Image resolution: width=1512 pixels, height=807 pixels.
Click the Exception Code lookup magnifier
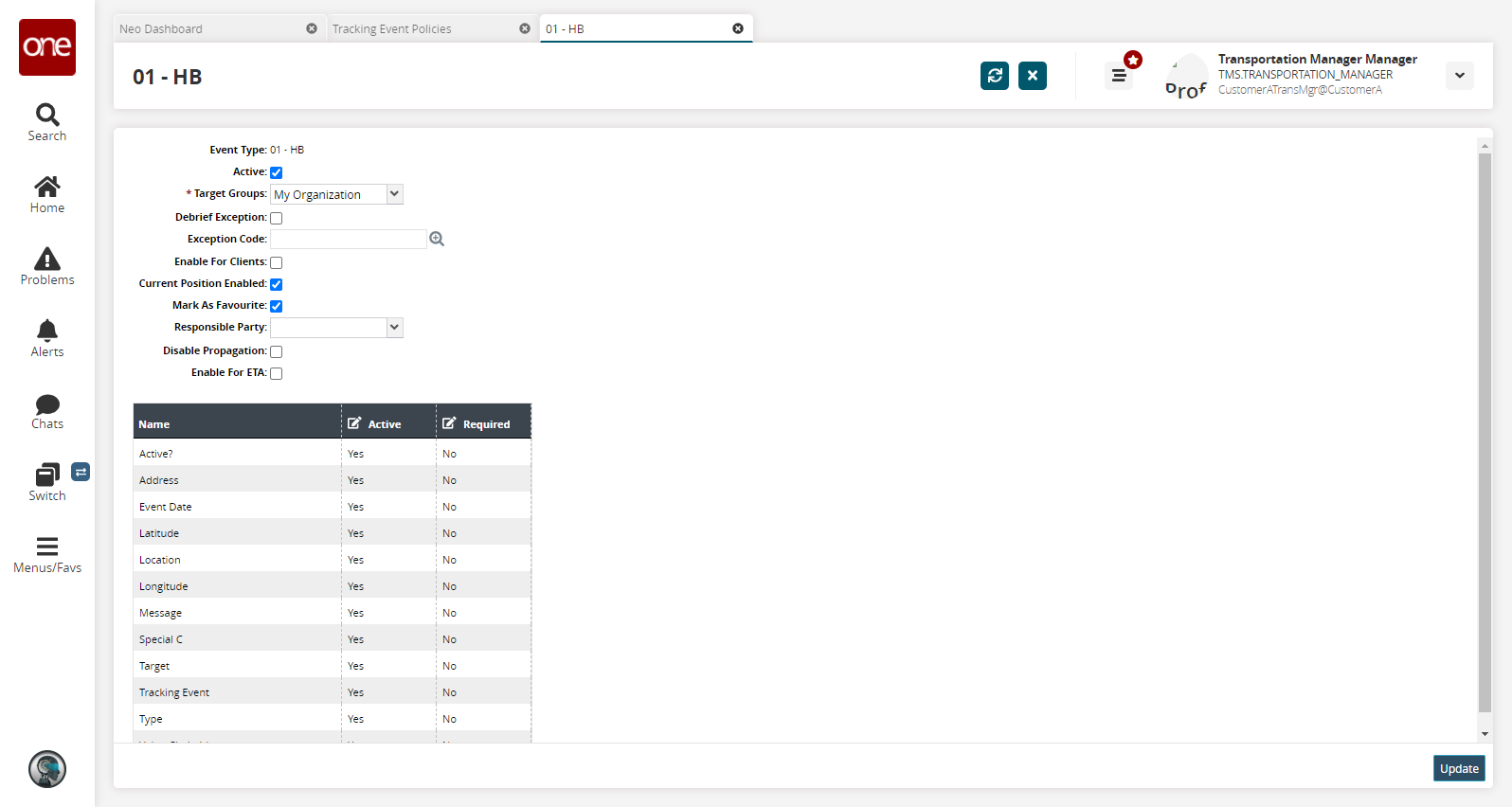pos(437,239)
